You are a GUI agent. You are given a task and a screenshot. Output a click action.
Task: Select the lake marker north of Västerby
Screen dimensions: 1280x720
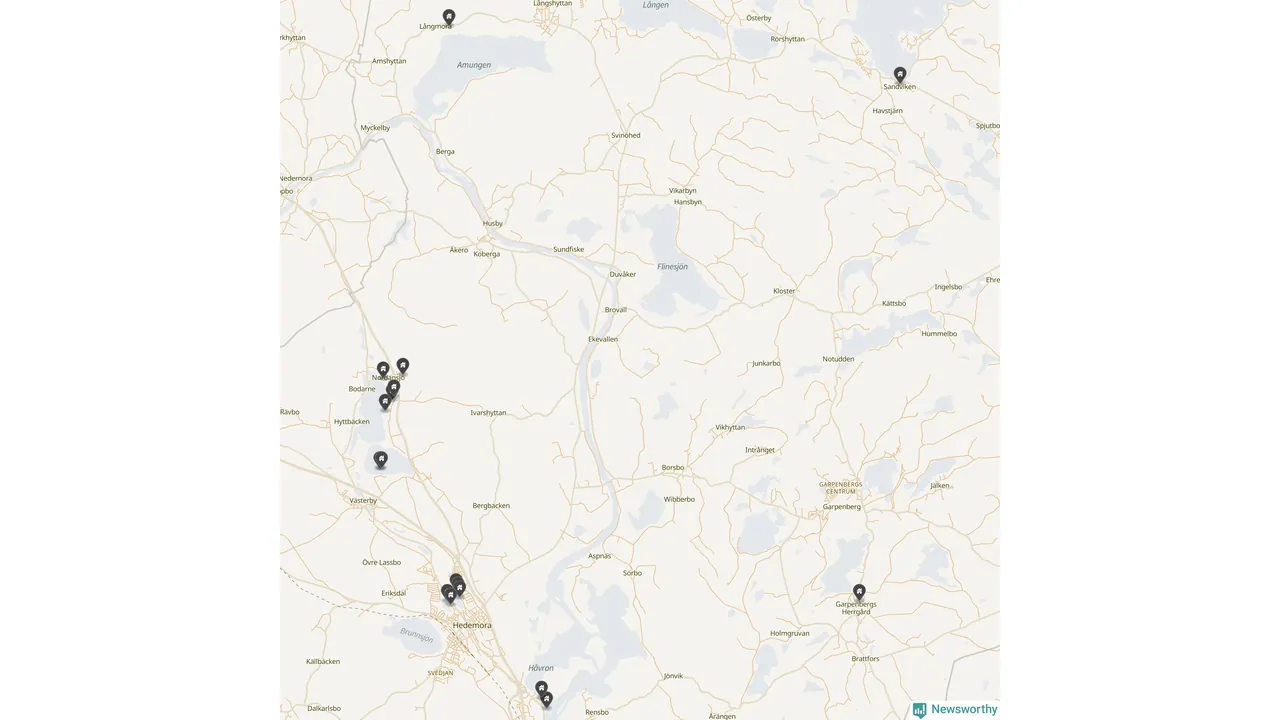pyautogui.click(x=381, y=459)
